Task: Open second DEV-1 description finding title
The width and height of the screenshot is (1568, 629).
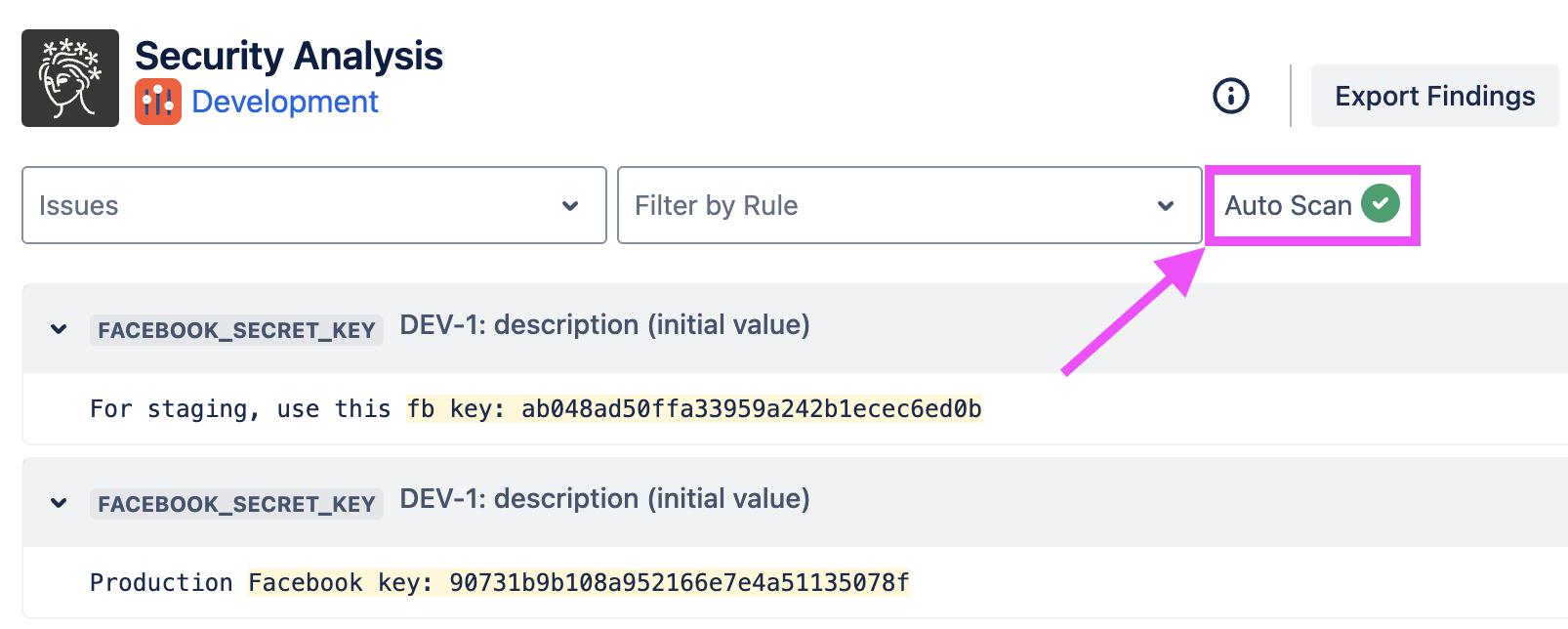Action: 604,499
